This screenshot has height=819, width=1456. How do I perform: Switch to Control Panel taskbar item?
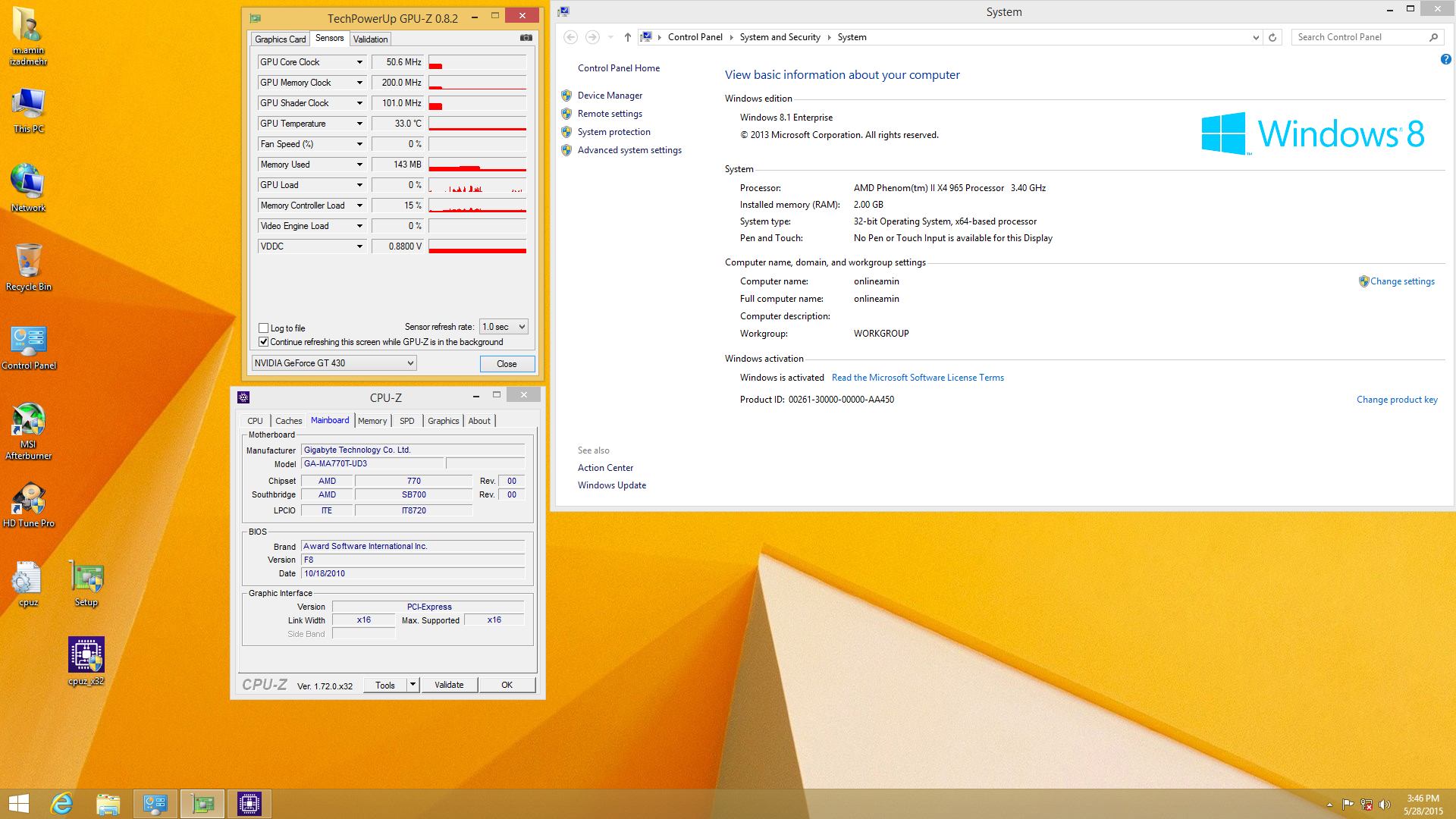[x=155, y=804]
